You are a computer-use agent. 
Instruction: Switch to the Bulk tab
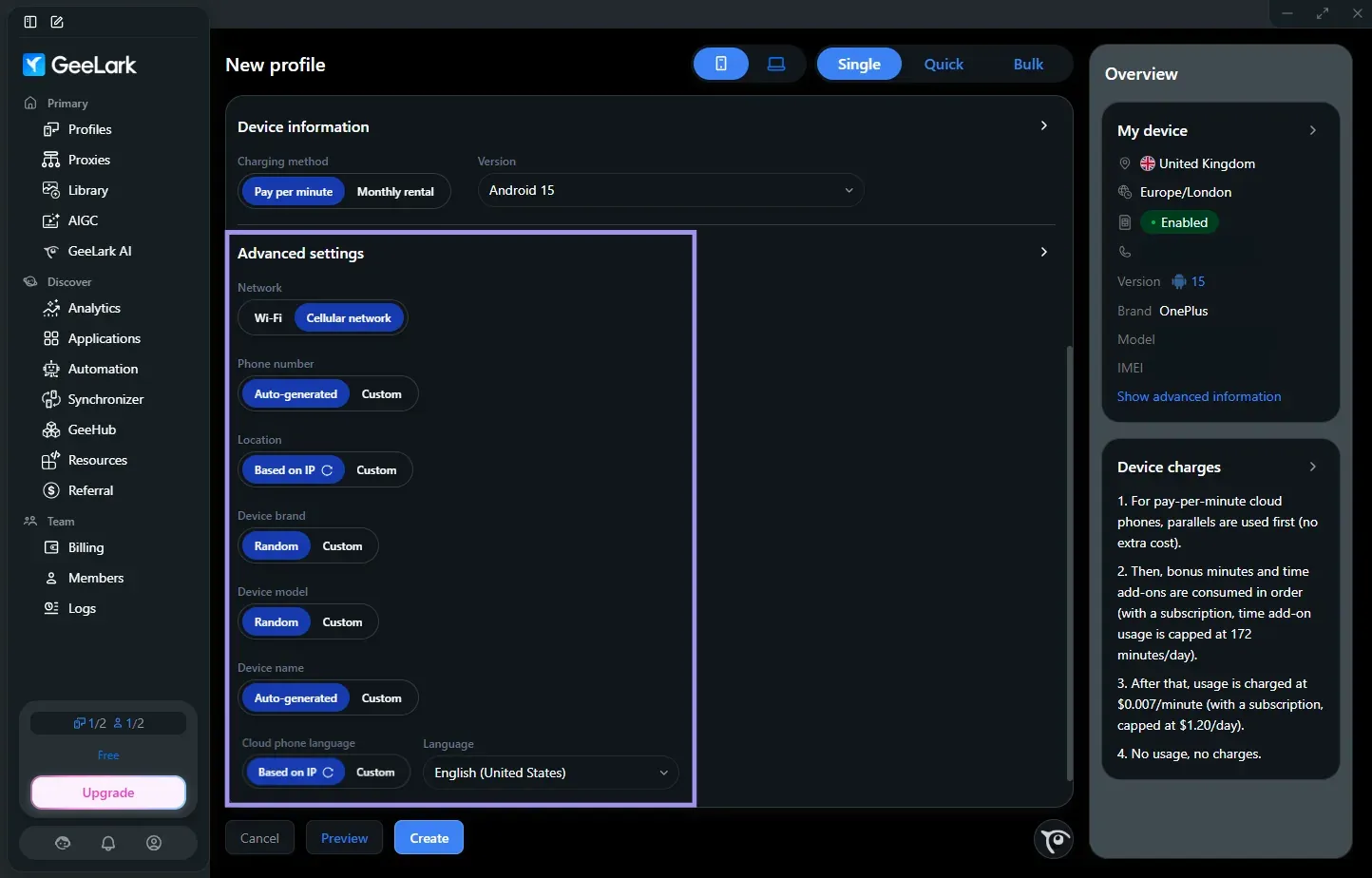1028,64
